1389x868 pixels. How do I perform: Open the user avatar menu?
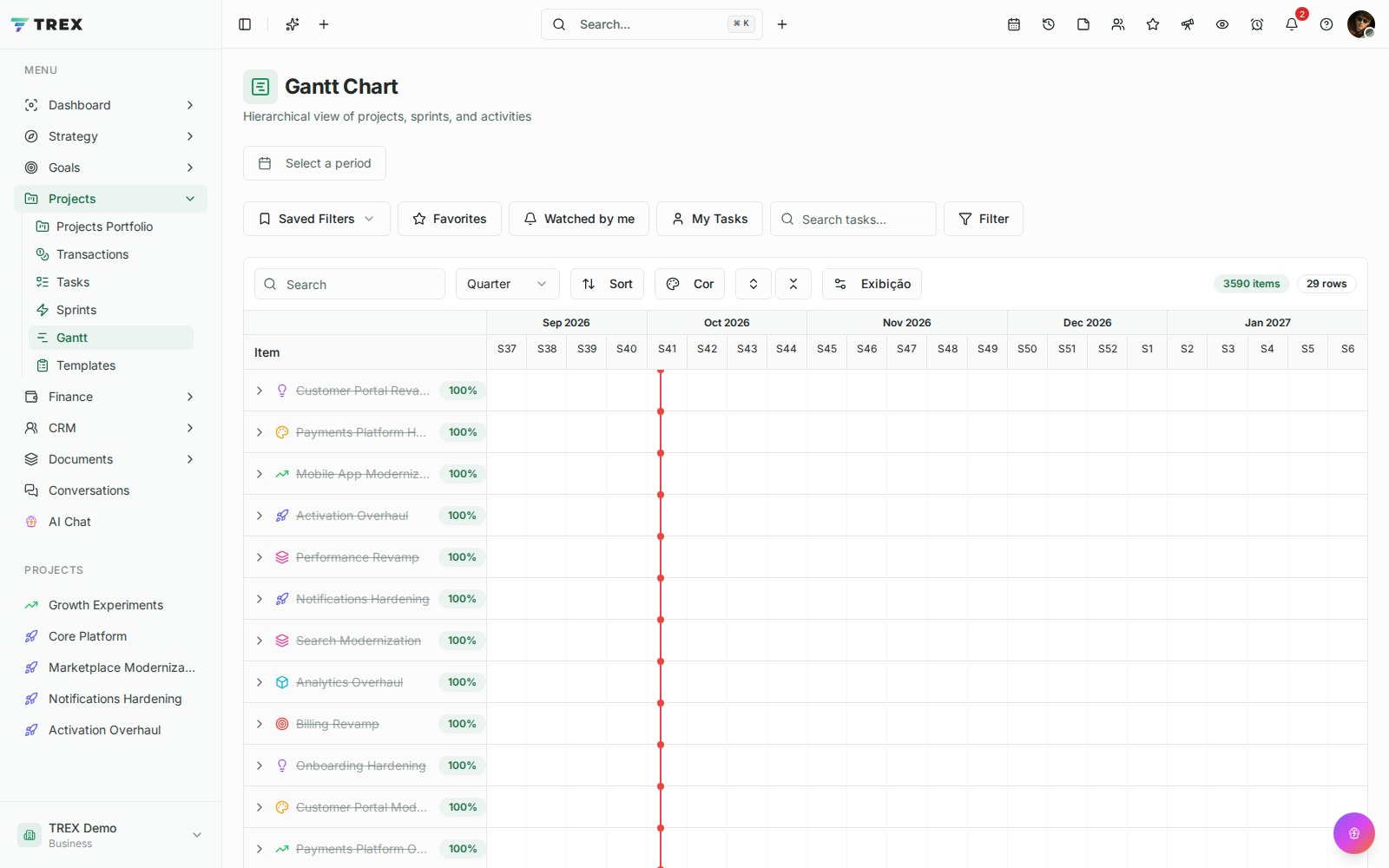click(1361, 24)
